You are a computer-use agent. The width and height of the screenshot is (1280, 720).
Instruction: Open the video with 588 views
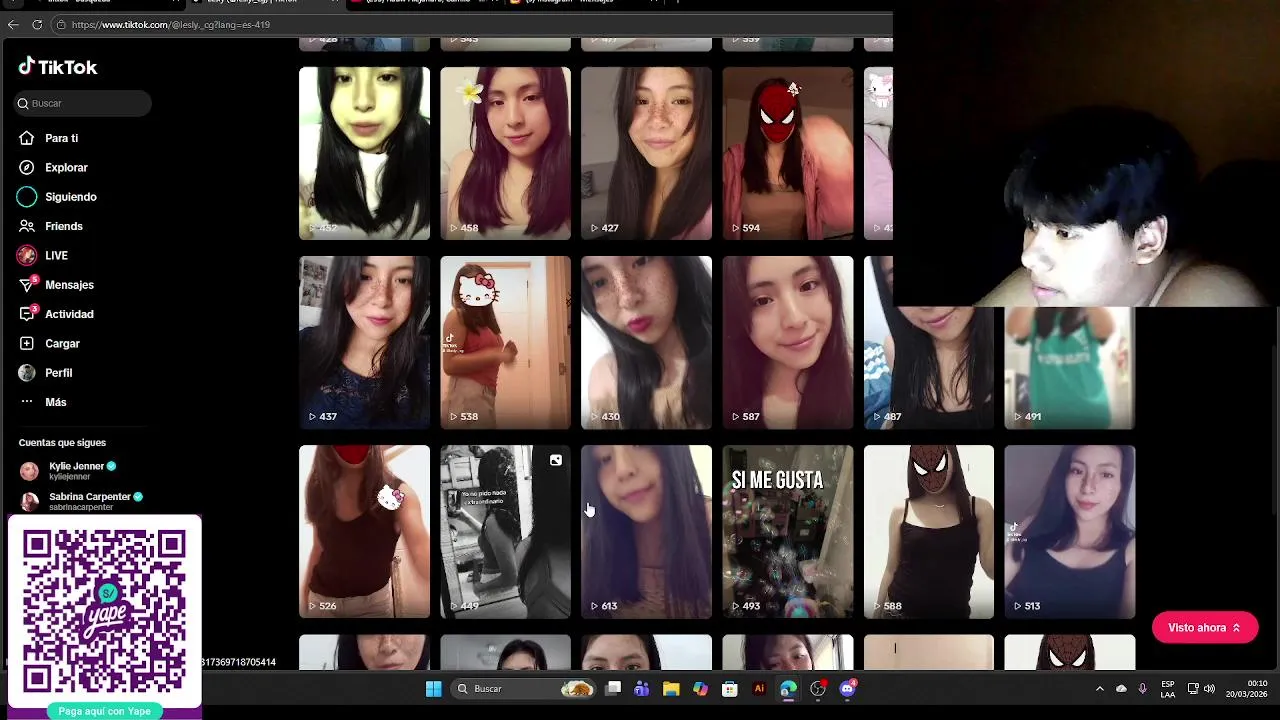[x=929, y=531]
